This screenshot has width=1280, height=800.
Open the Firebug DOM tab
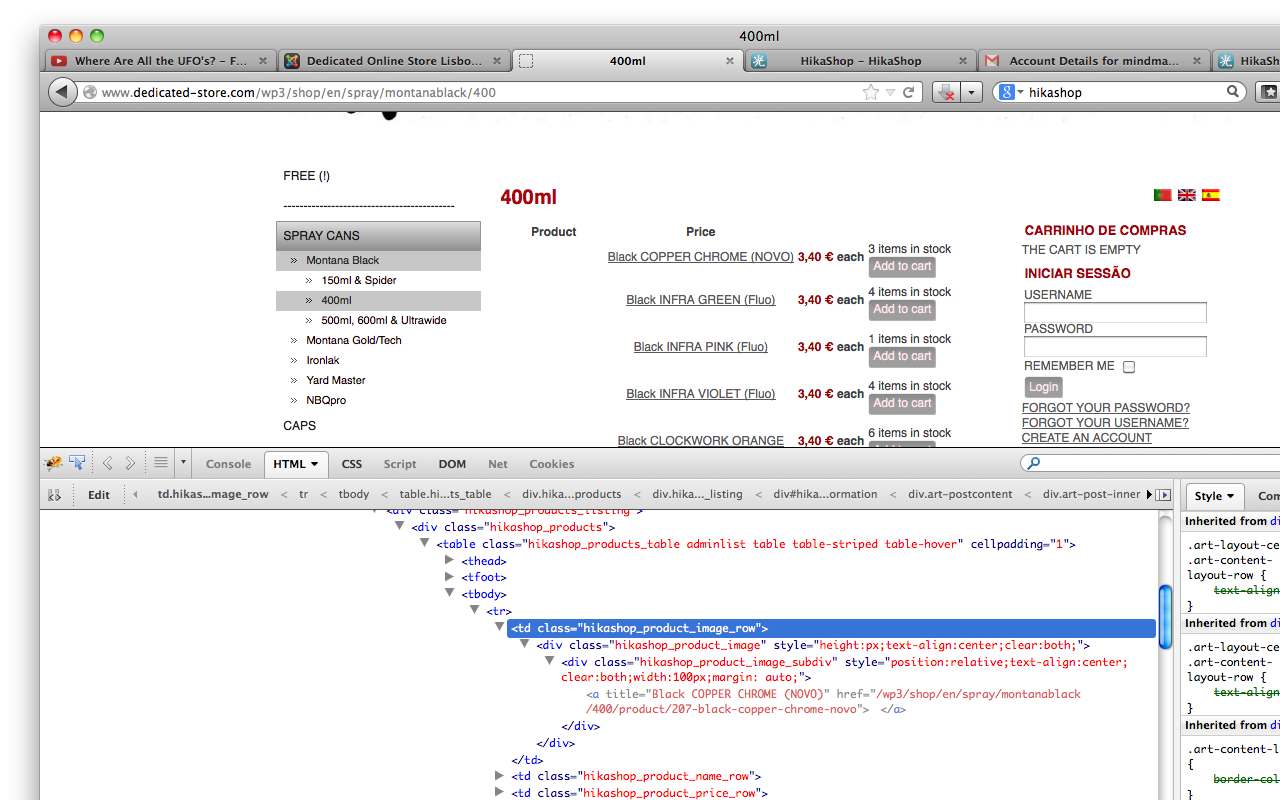pyautogui.click(x=452, y=464)
